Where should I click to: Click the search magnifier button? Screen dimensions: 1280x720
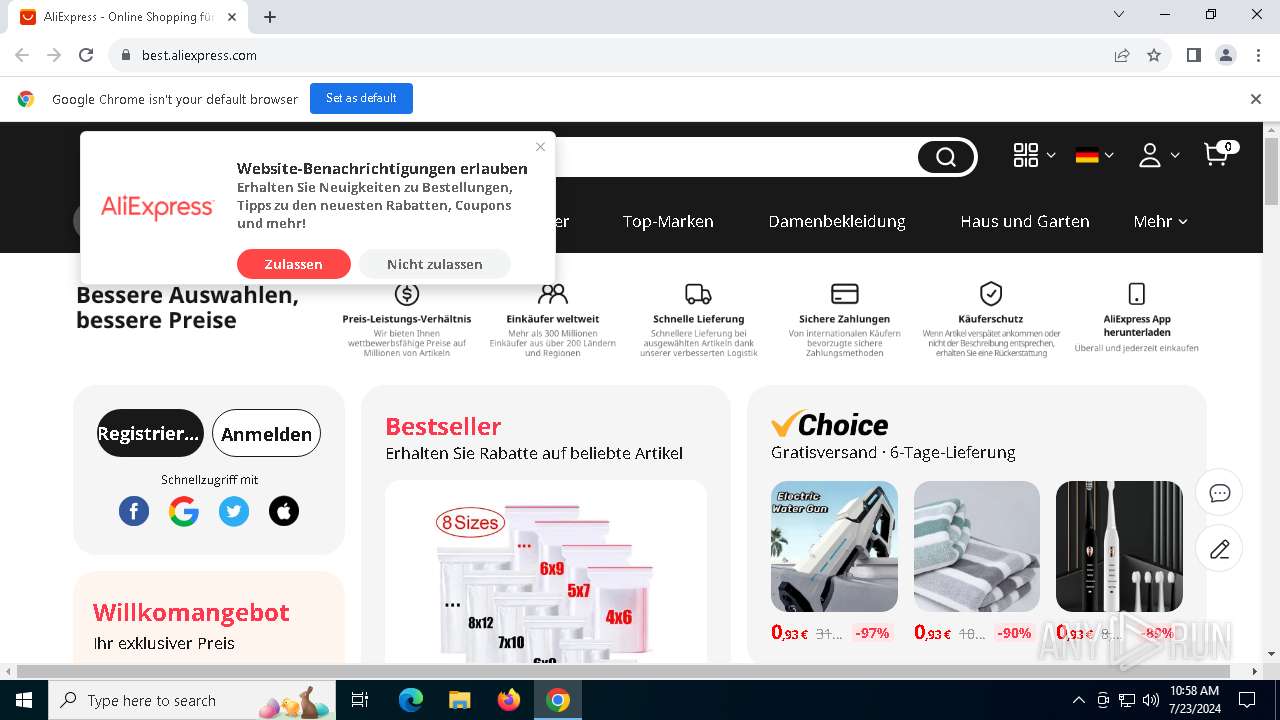tap(946, 157)
